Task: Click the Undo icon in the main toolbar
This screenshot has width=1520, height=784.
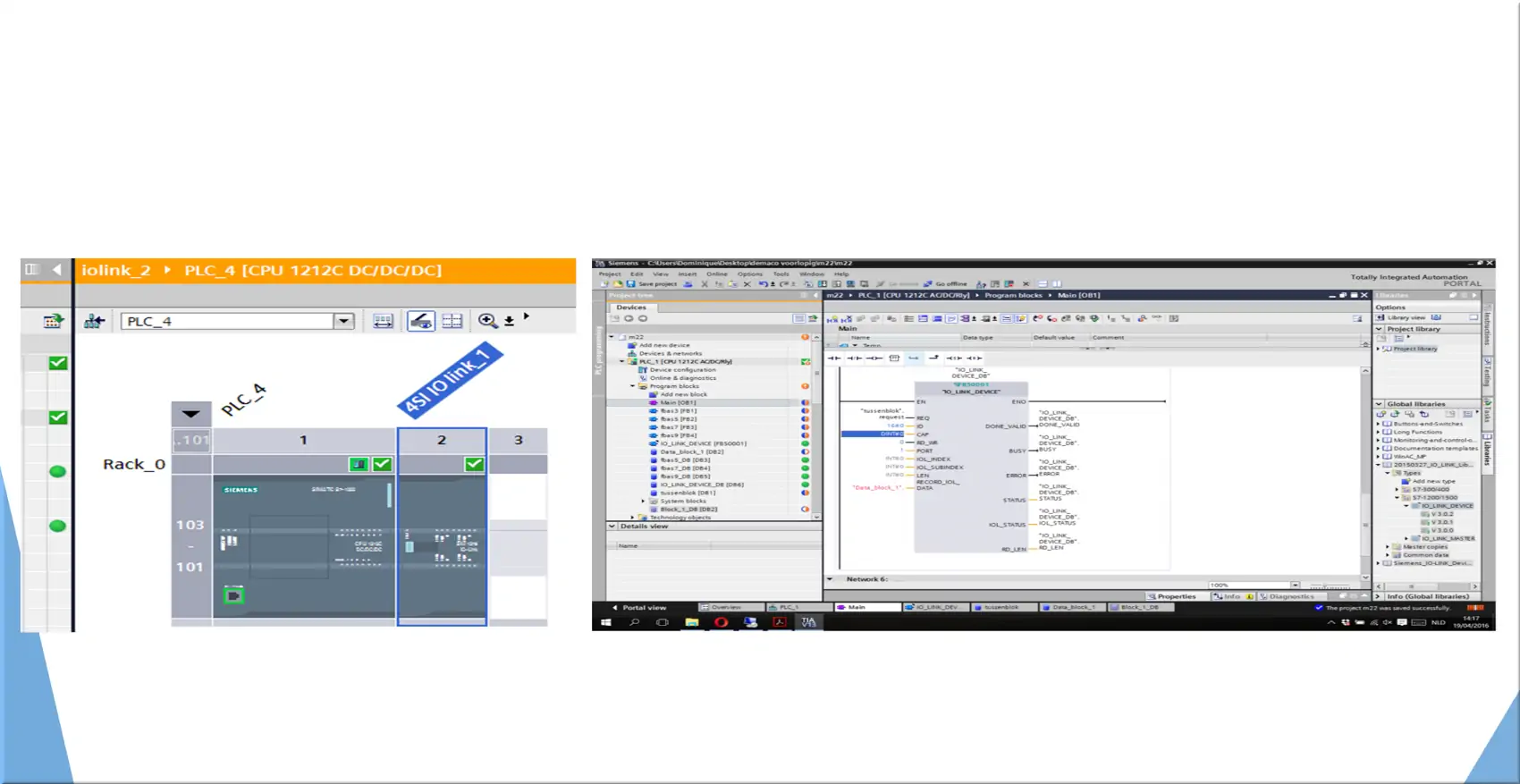Action: 763,283
